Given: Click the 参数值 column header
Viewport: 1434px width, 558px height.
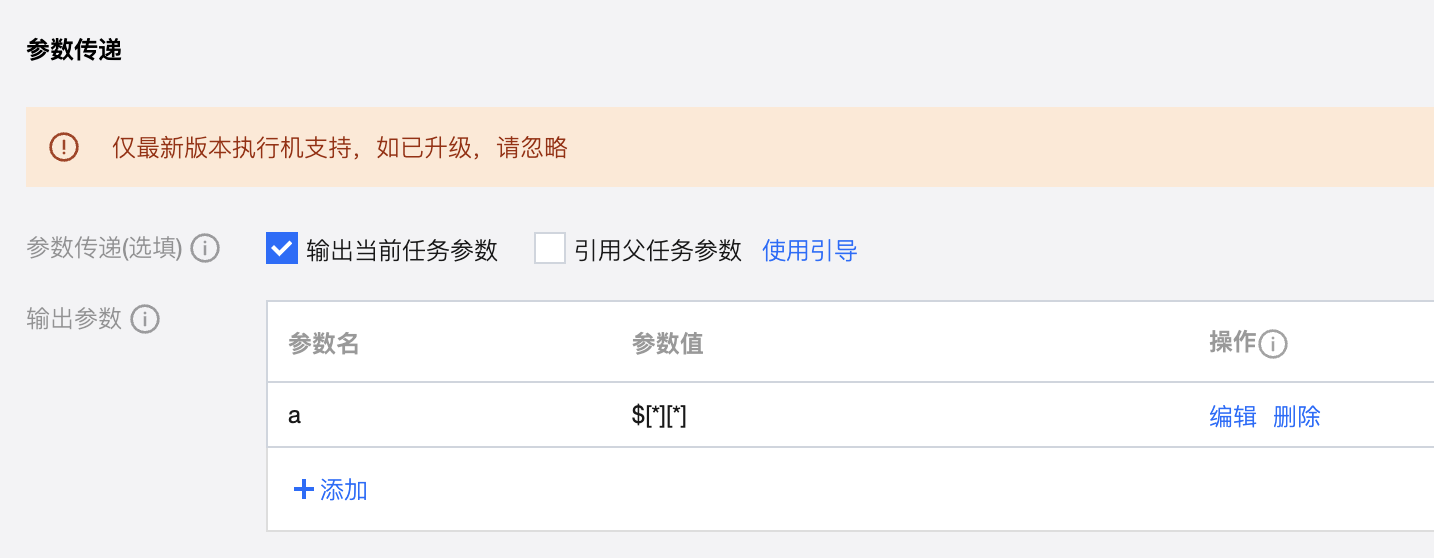Looking at the screenshot, I should (667, 344).
